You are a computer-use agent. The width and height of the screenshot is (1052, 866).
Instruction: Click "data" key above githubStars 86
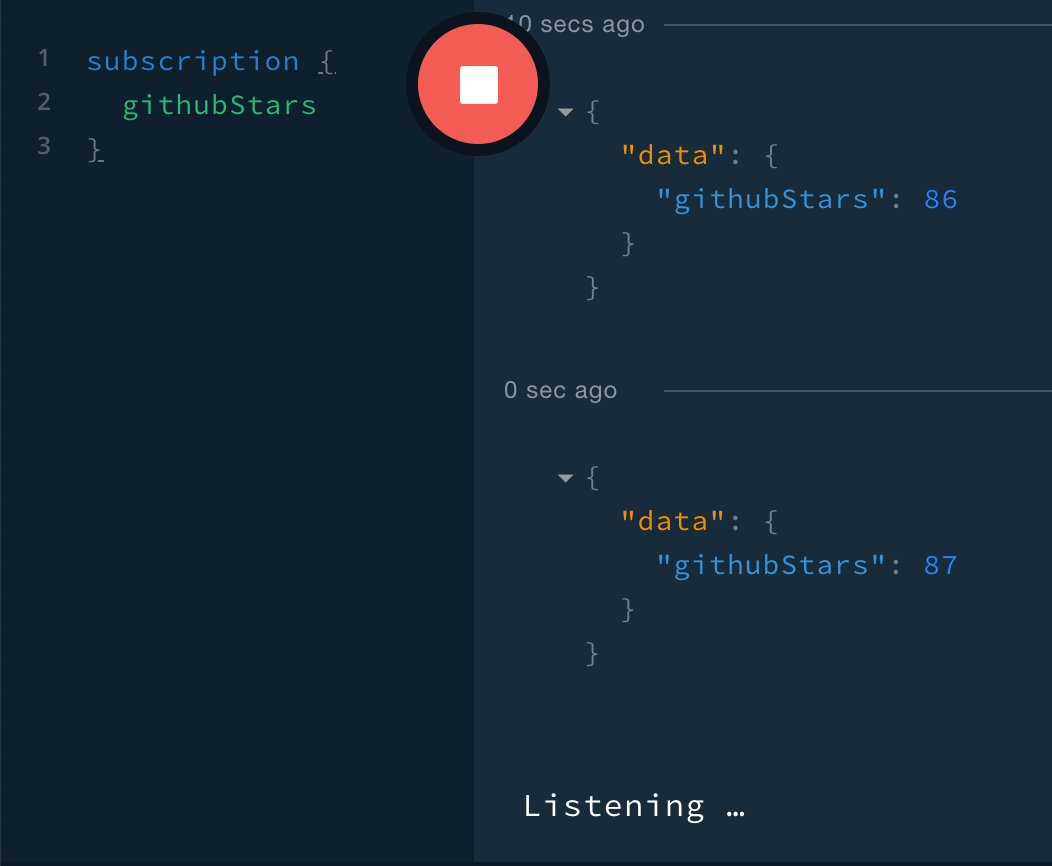(x=673, y=156)
